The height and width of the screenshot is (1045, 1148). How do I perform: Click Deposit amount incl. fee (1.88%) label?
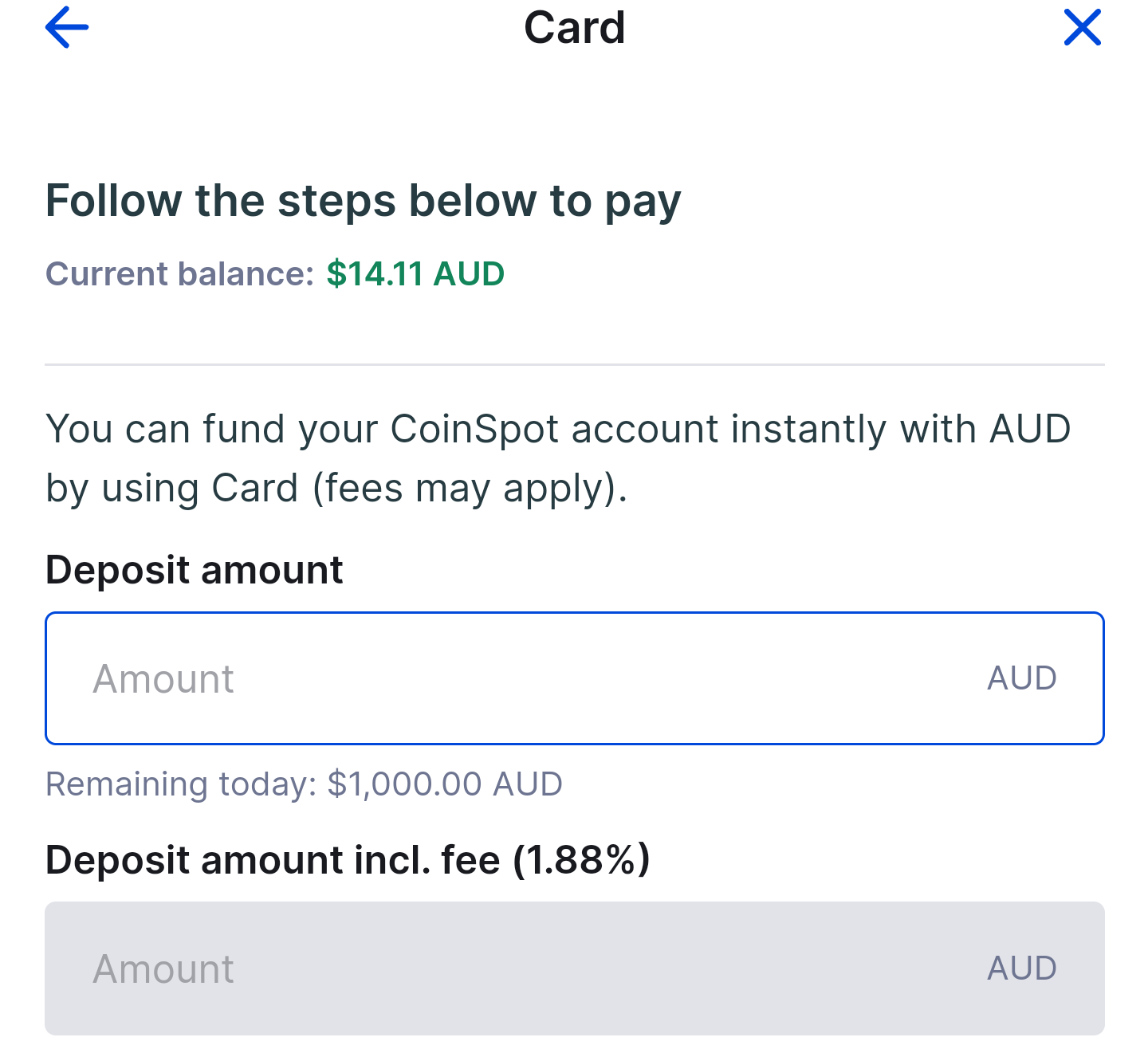[348, 859]
